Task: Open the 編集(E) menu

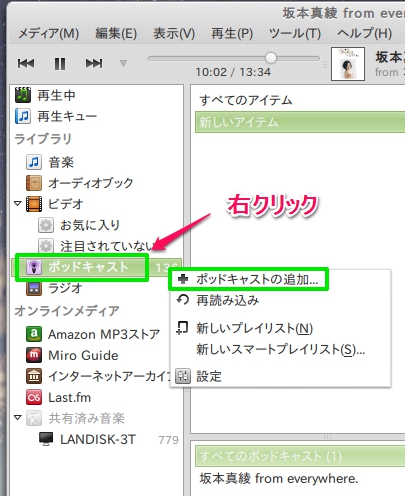Action: point(116,33)
